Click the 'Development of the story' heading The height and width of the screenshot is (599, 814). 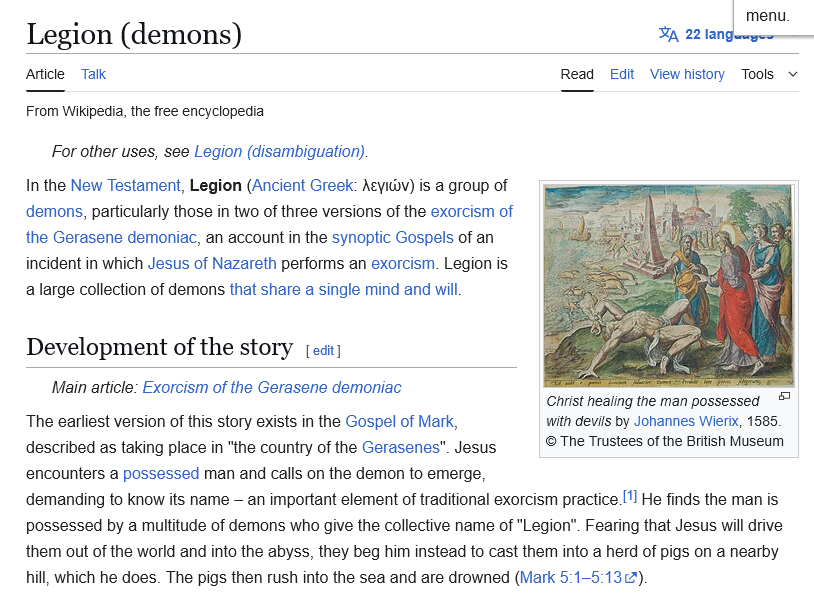160,347
